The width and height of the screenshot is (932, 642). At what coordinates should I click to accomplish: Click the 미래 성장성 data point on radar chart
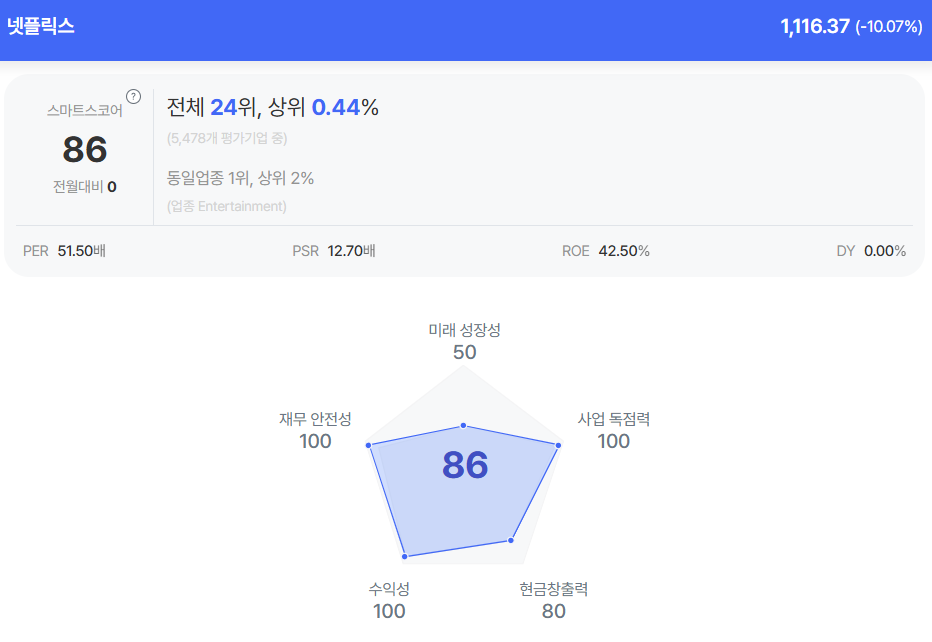[464, 426]
